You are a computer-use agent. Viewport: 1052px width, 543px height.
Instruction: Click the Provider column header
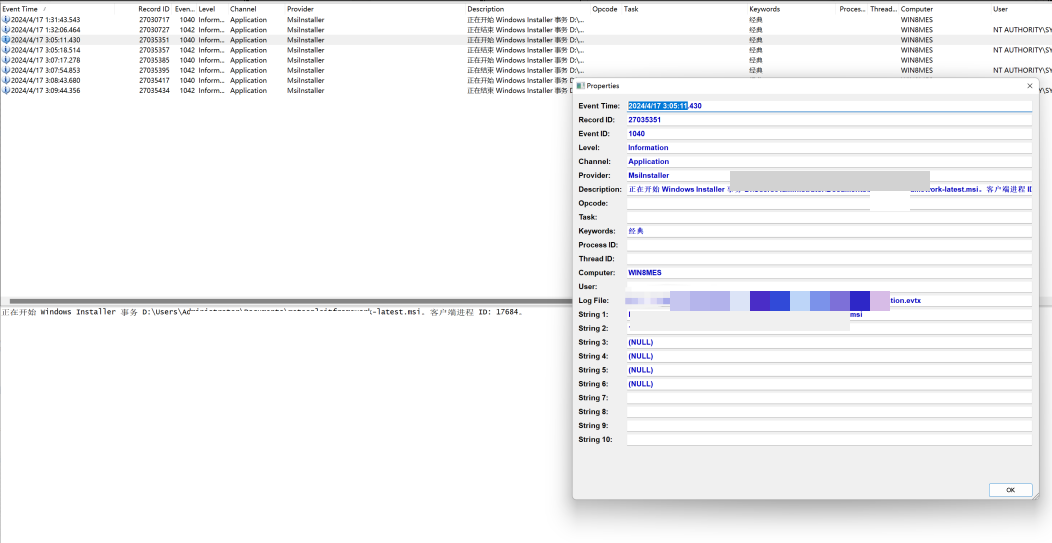pyautogui.click(x=300, y=9)
